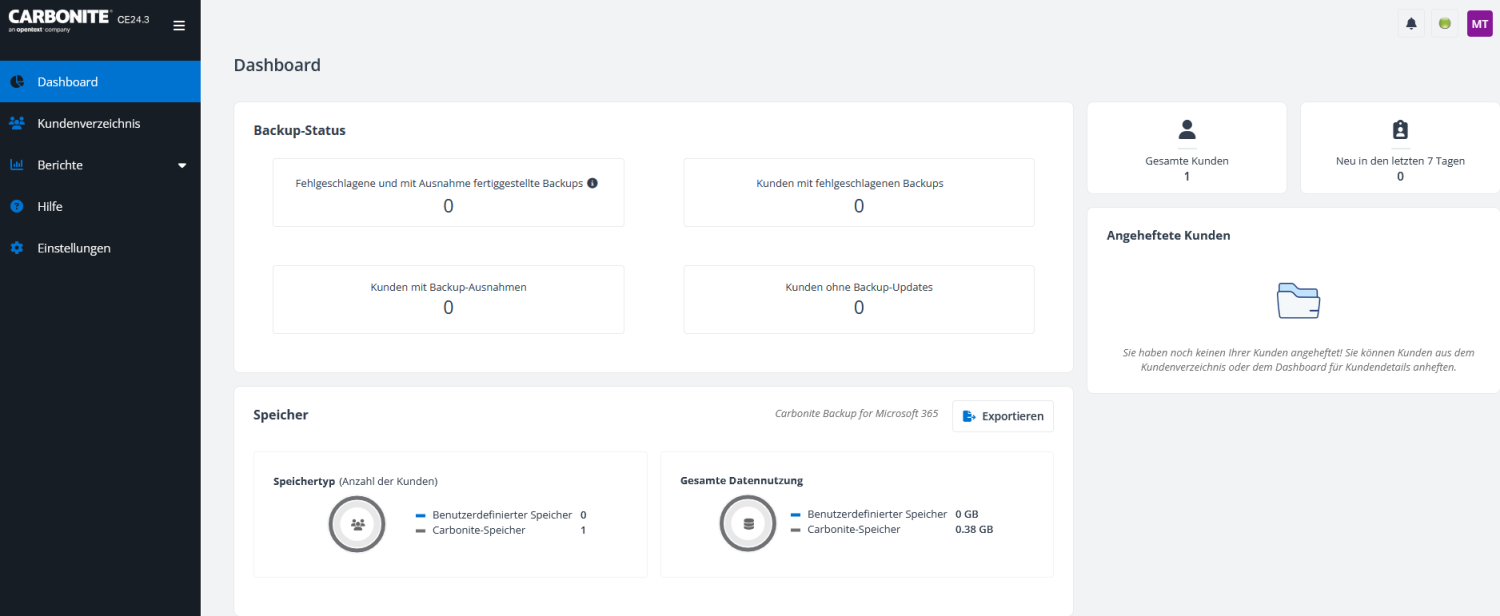1500x616 pixels.
Task: Click the Berichte bar chart icon
Action: coord(16,164)
